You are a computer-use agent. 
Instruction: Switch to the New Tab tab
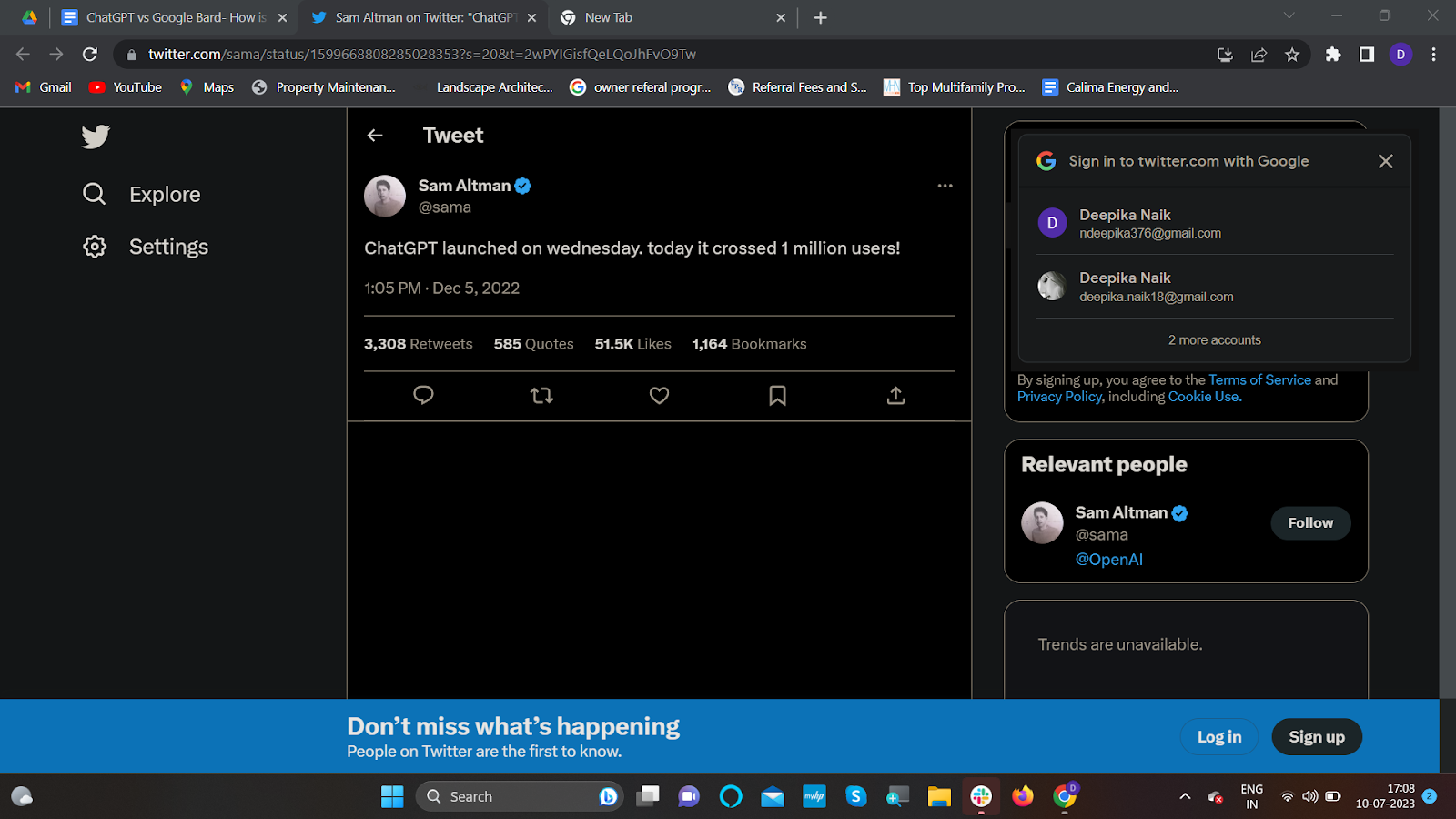[672, 17]
